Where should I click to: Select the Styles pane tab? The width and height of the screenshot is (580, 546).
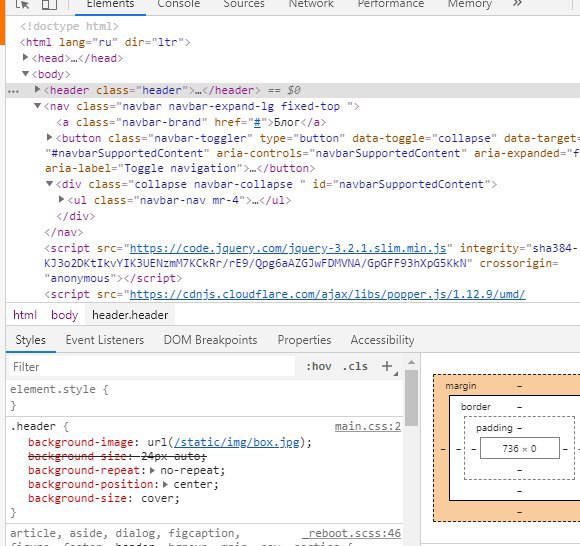point(31,340)
